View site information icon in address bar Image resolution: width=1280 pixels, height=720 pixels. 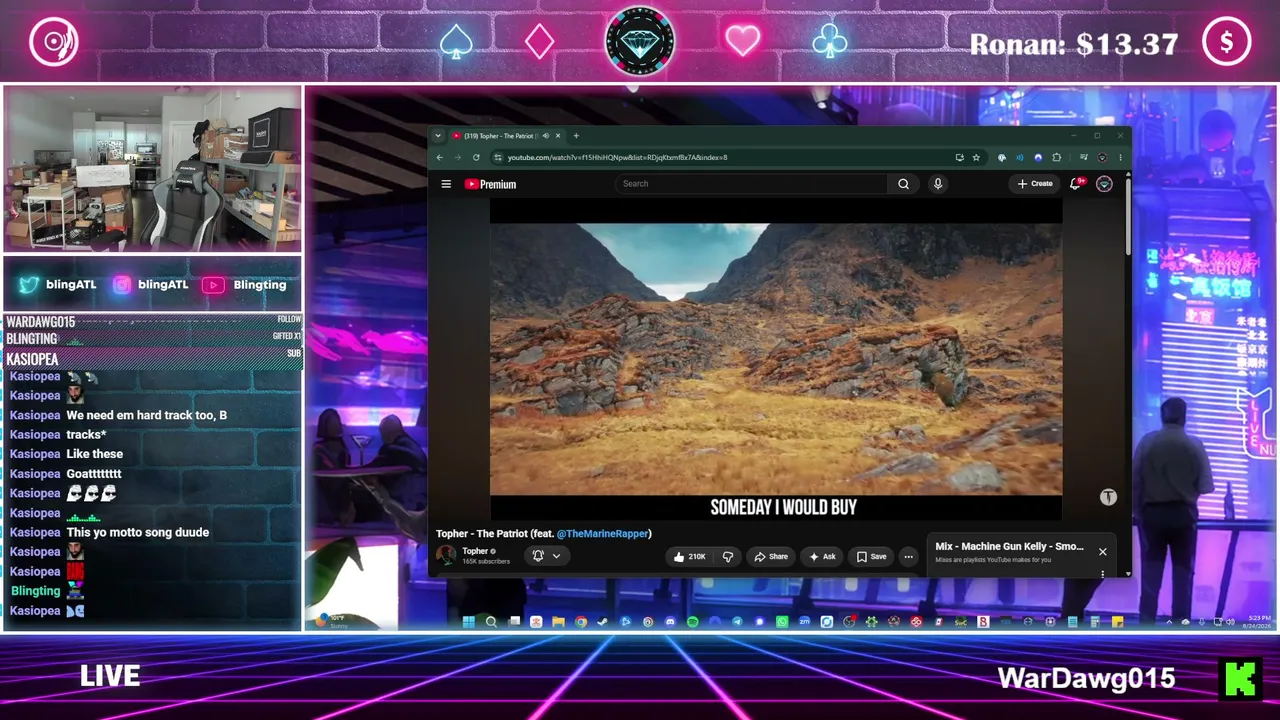point(498,157)
